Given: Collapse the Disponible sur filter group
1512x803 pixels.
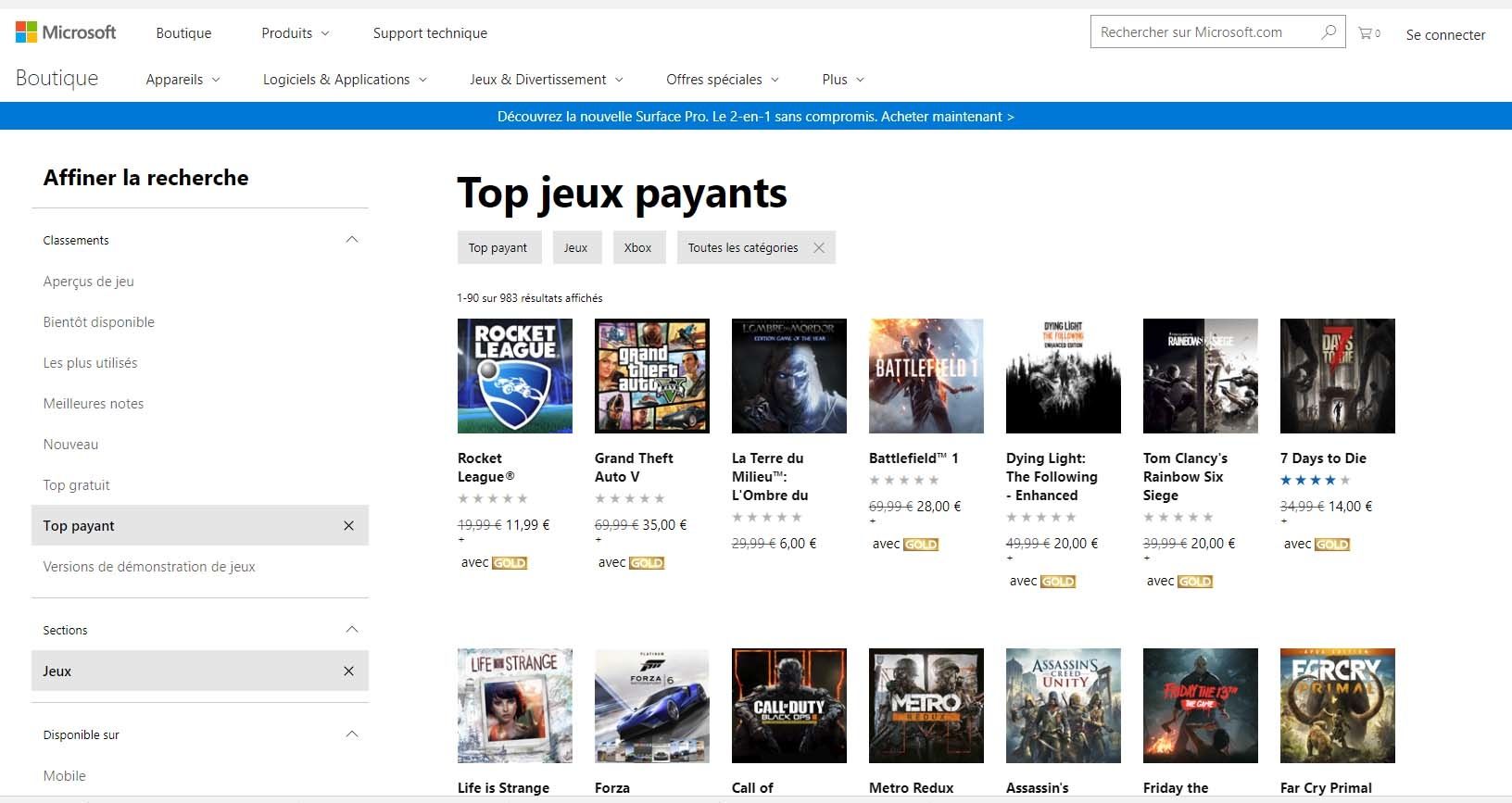Looking at the screenshot, I should (352, 734).
